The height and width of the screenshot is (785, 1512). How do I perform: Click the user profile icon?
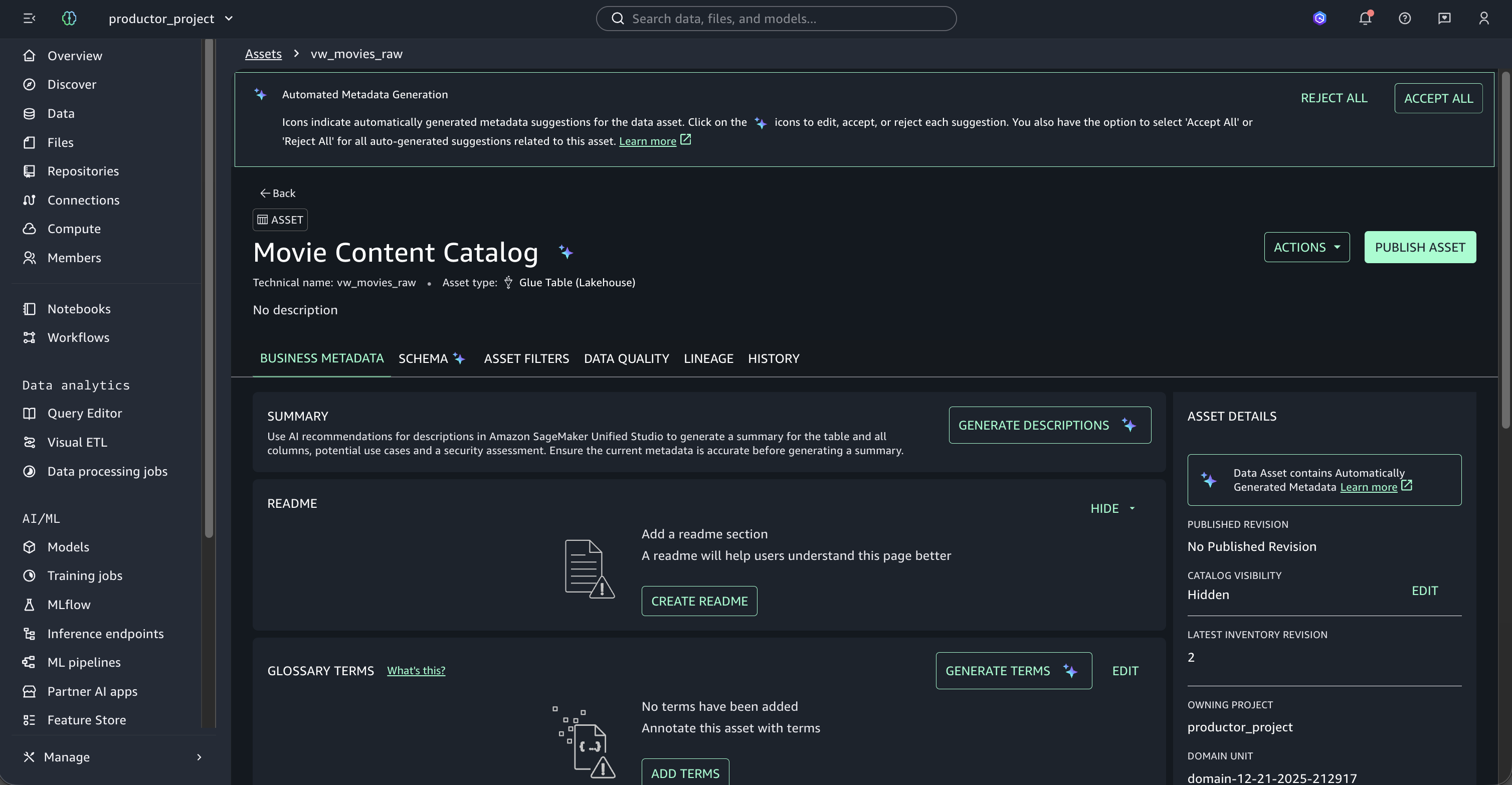[x=1484, y=18]
